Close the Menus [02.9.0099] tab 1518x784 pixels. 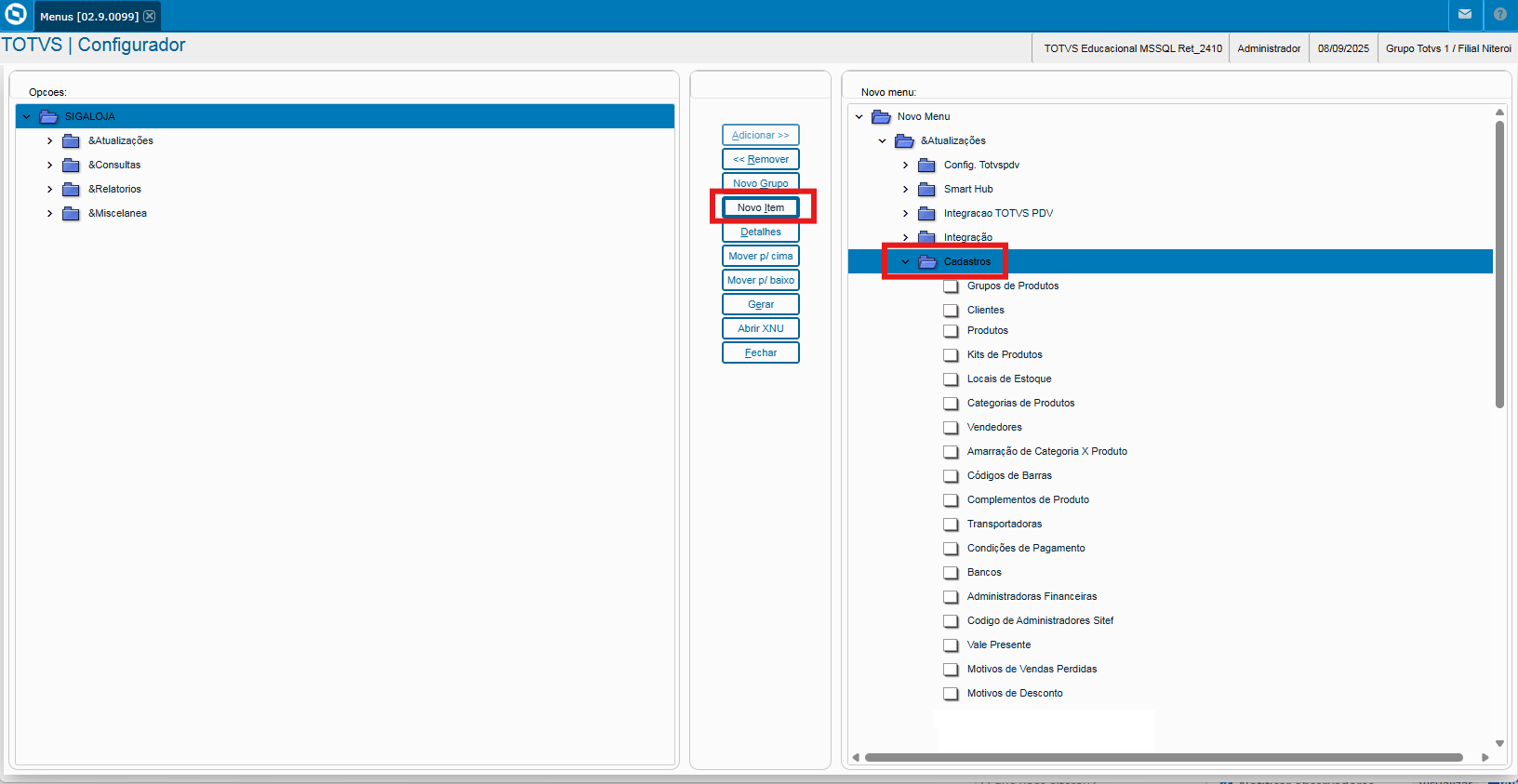click(x=149, y=16)
